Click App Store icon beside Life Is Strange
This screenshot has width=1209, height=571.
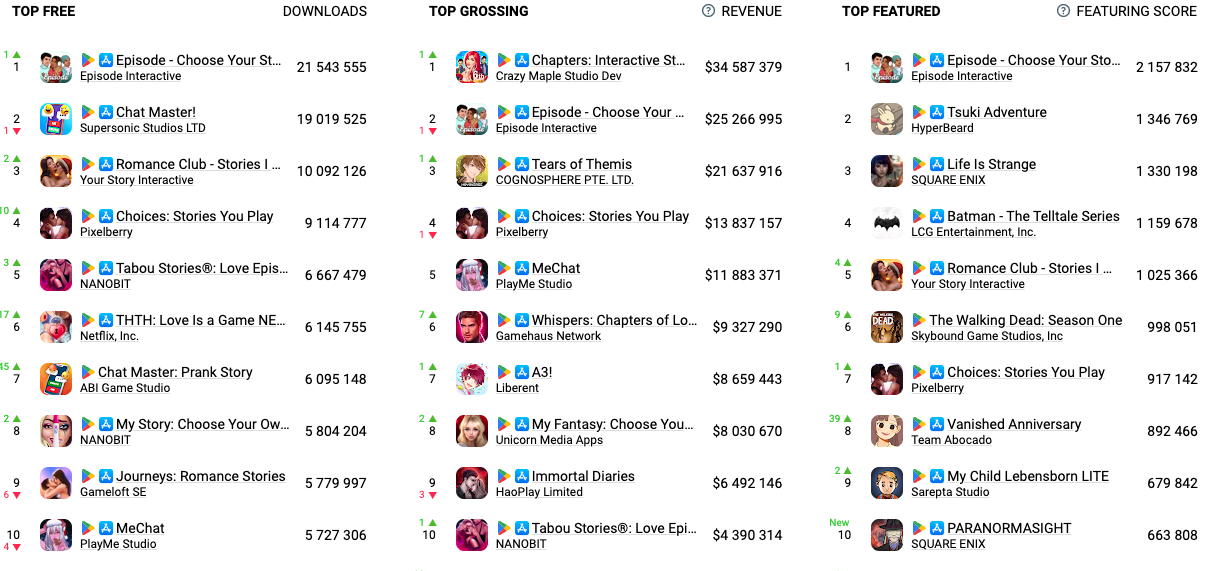click(937, 164)
